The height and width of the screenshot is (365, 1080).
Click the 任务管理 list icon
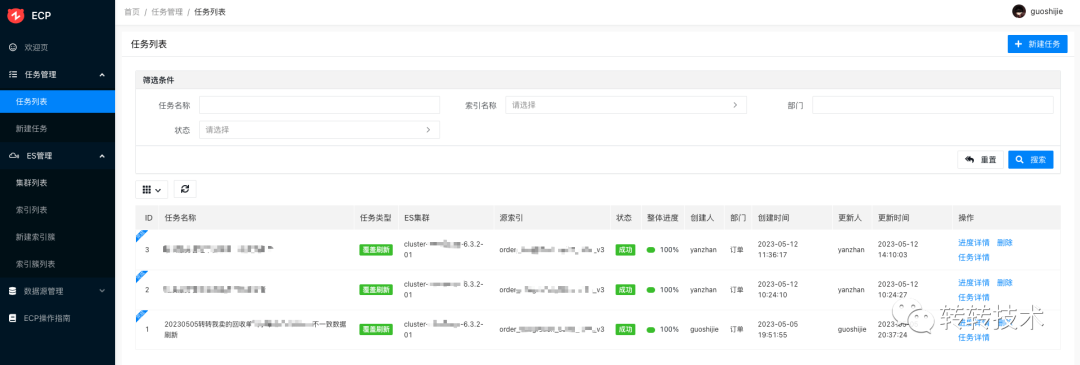[13, 74]
